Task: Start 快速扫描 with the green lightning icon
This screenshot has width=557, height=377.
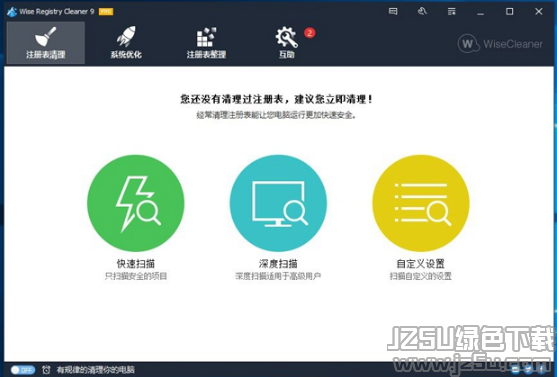Action: pos(136,203)
